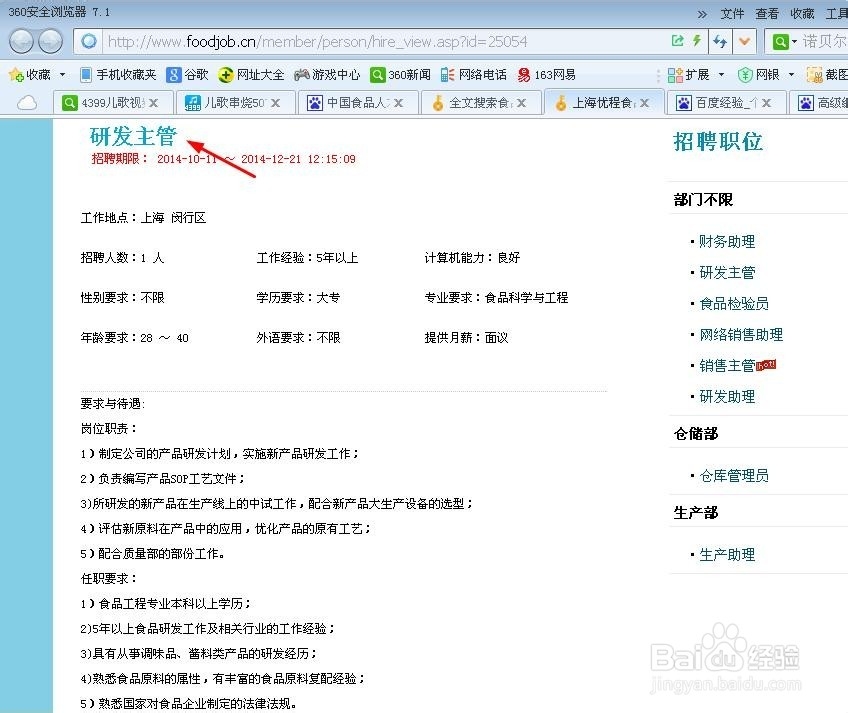Visit 360新闻 news page
Screen dimensions: 848x713
(400, 73)
